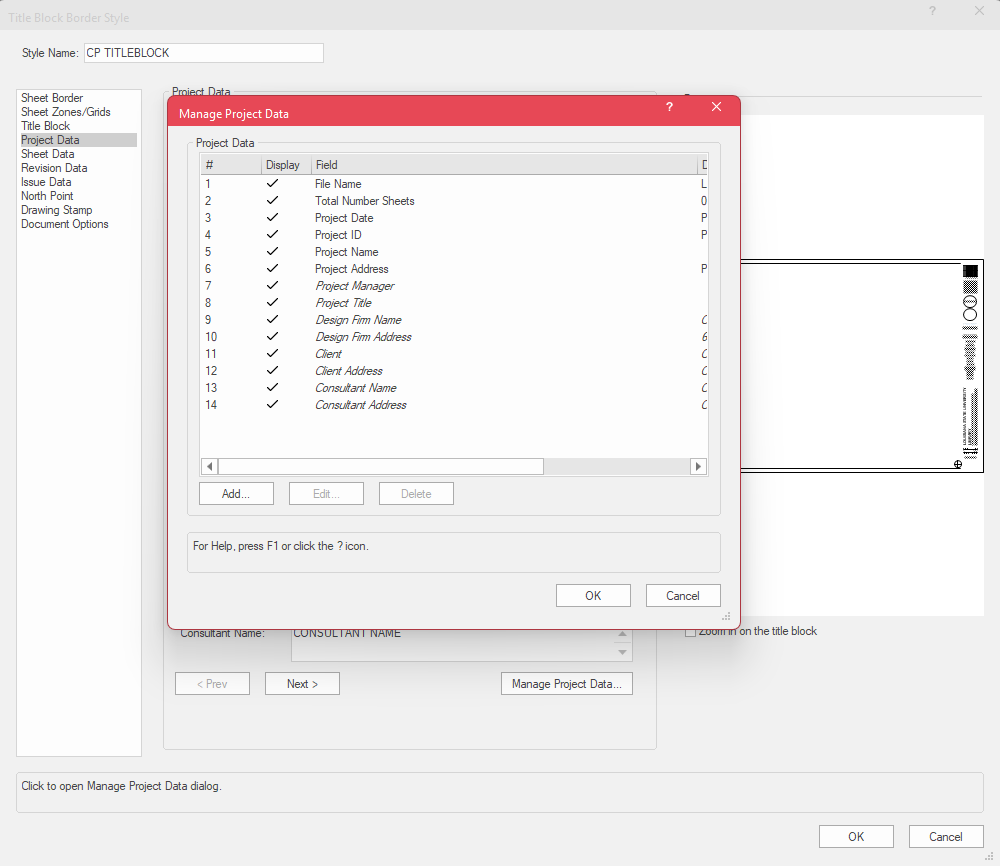This screenshot has height=866, width=1000.
Task: Click the # column header
Action: 230,165
